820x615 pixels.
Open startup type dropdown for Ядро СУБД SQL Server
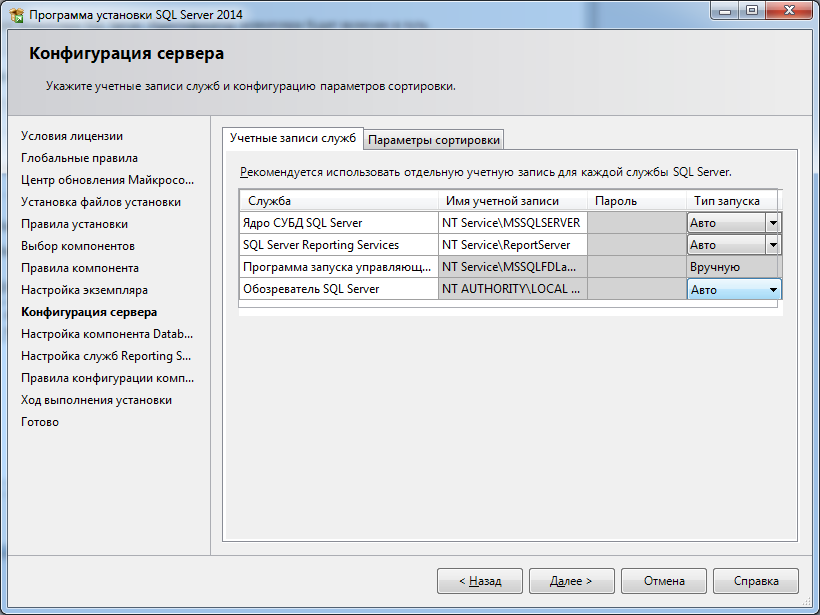tap(772, 223)
